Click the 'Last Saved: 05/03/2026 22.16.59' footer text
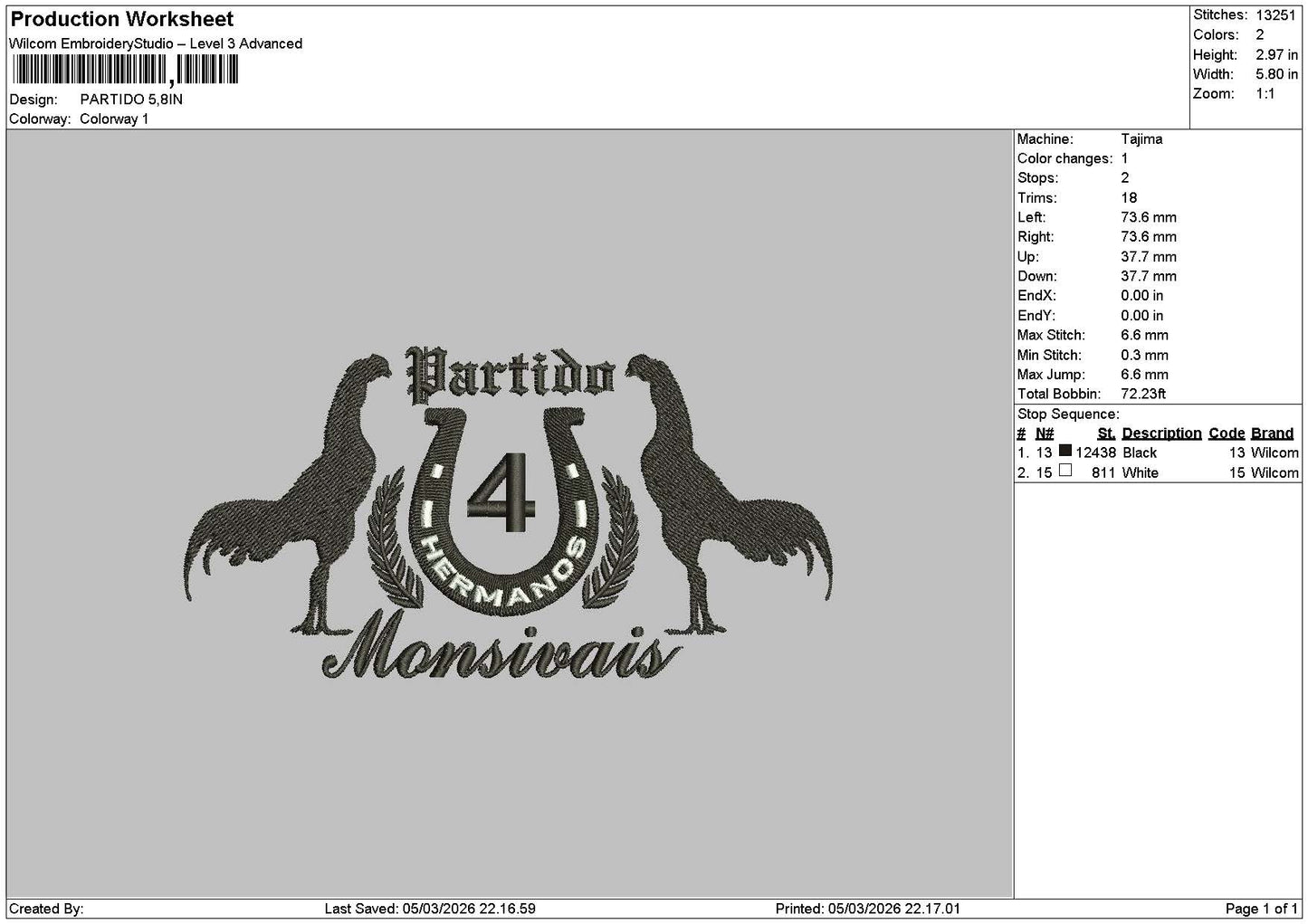 coord(430,909)
